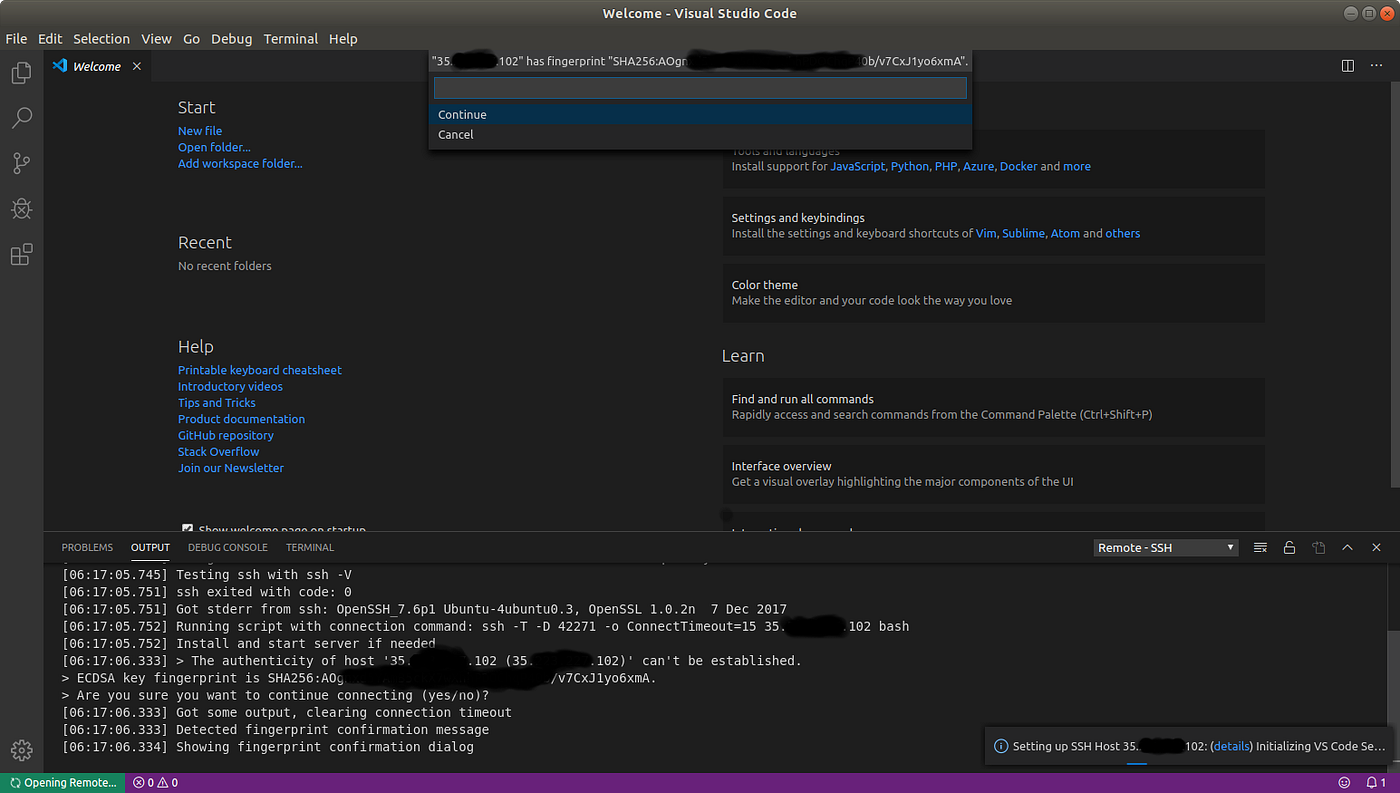Image resolution: width=1400 pixels, height=793 pixels.
Task: Open the Extensions sidebar
Action: [21, 254]
